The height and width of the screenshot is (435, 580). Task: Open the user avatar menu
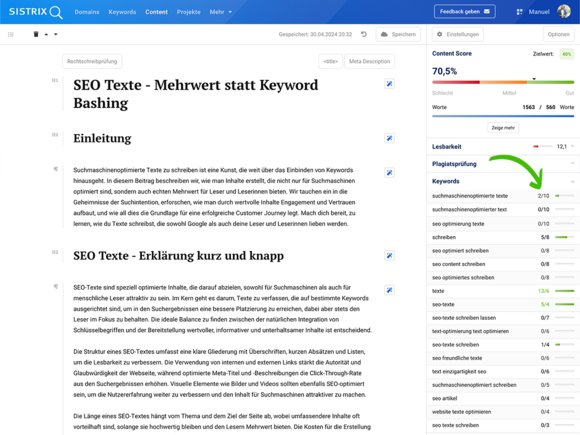click(564, 11)
